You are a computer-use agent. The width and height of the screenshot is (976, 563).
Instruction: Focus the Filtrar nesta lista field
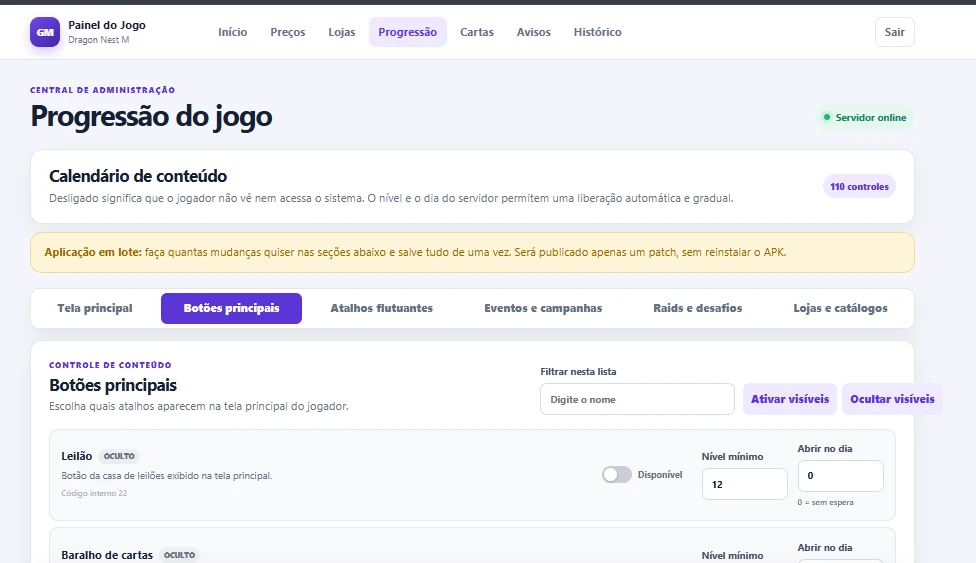tap(637, 399)
